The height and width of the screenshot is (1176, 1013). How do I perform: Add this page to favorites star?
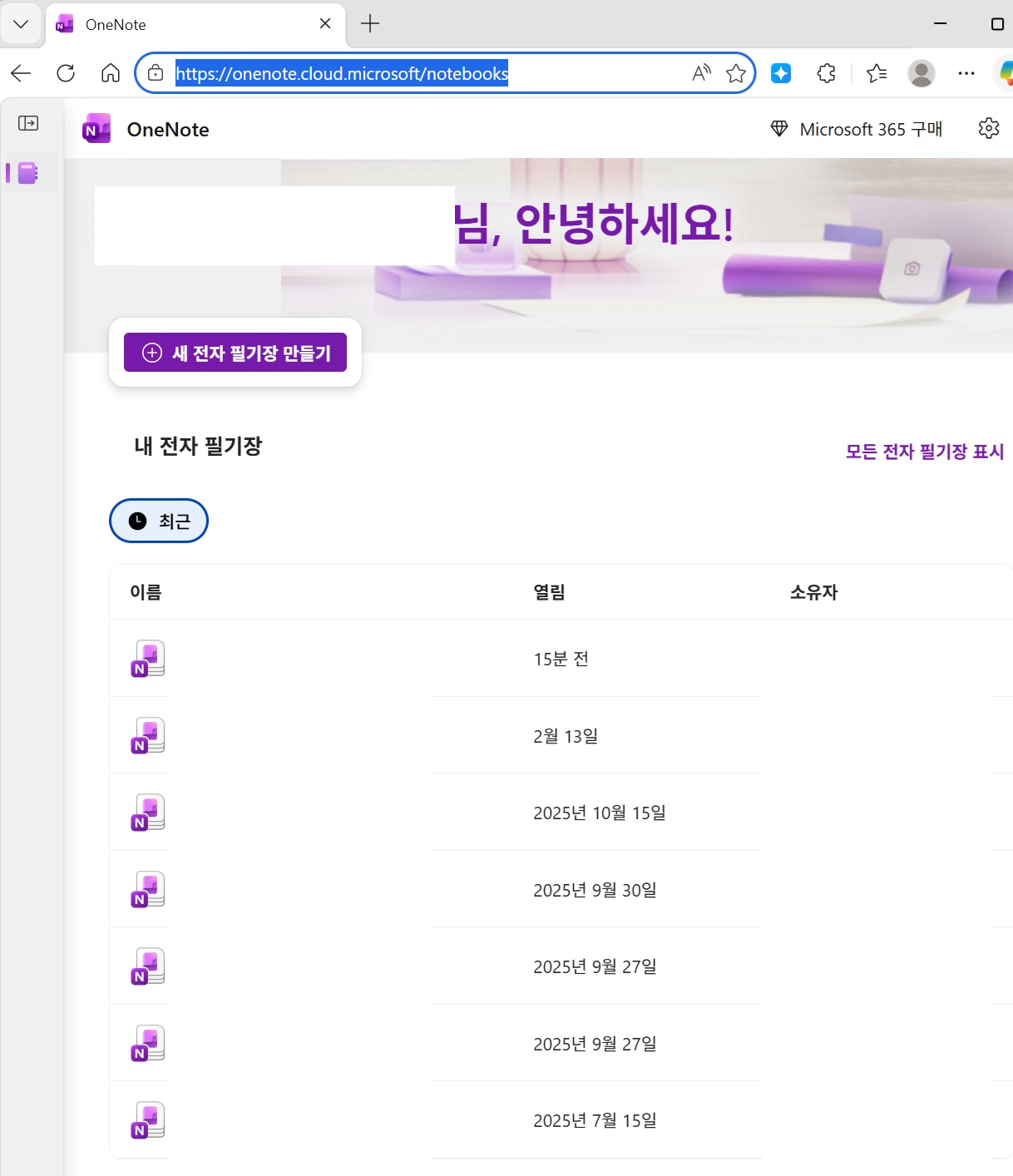coord(736,73)
